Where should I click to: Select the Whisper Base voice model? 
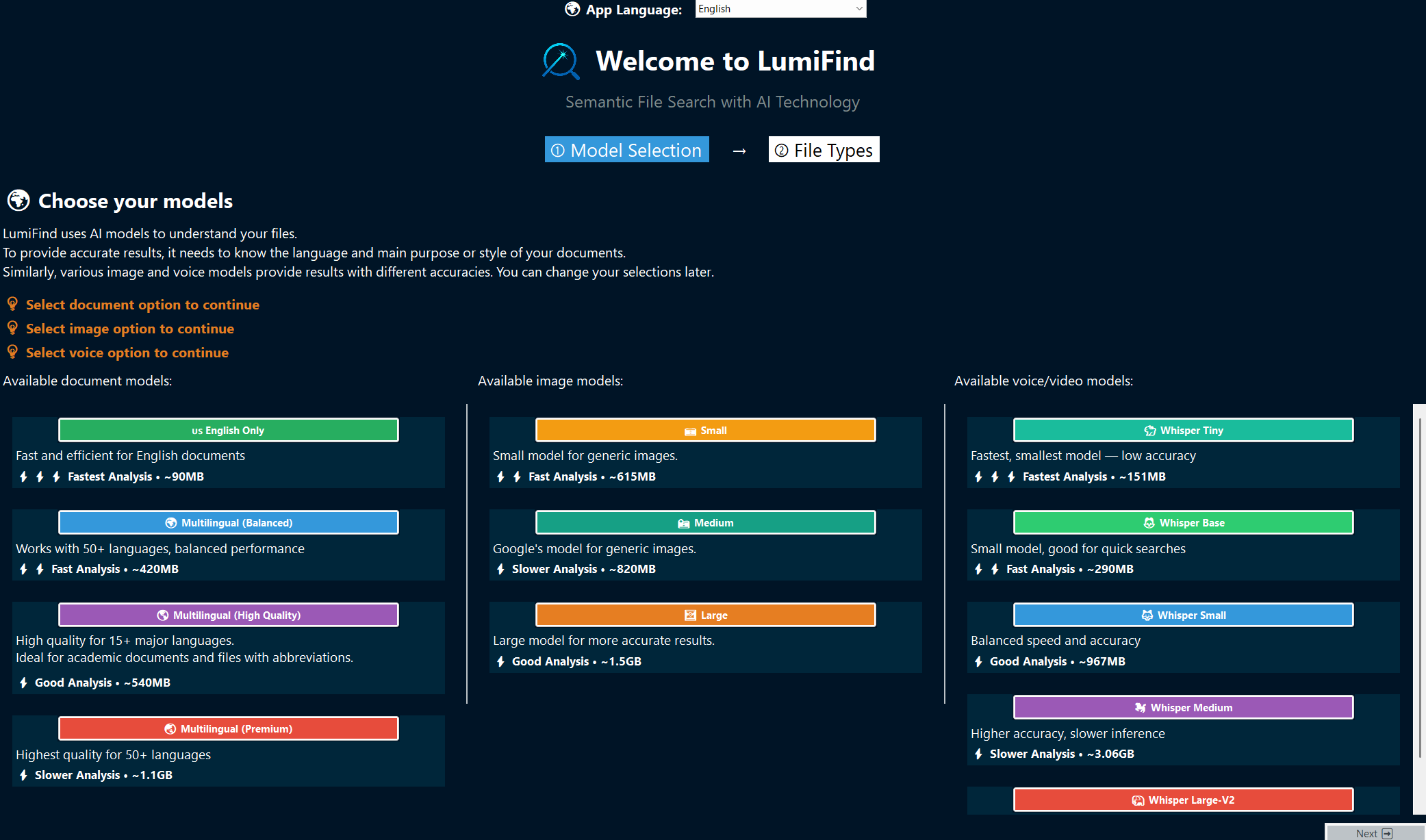point(1184,522)
